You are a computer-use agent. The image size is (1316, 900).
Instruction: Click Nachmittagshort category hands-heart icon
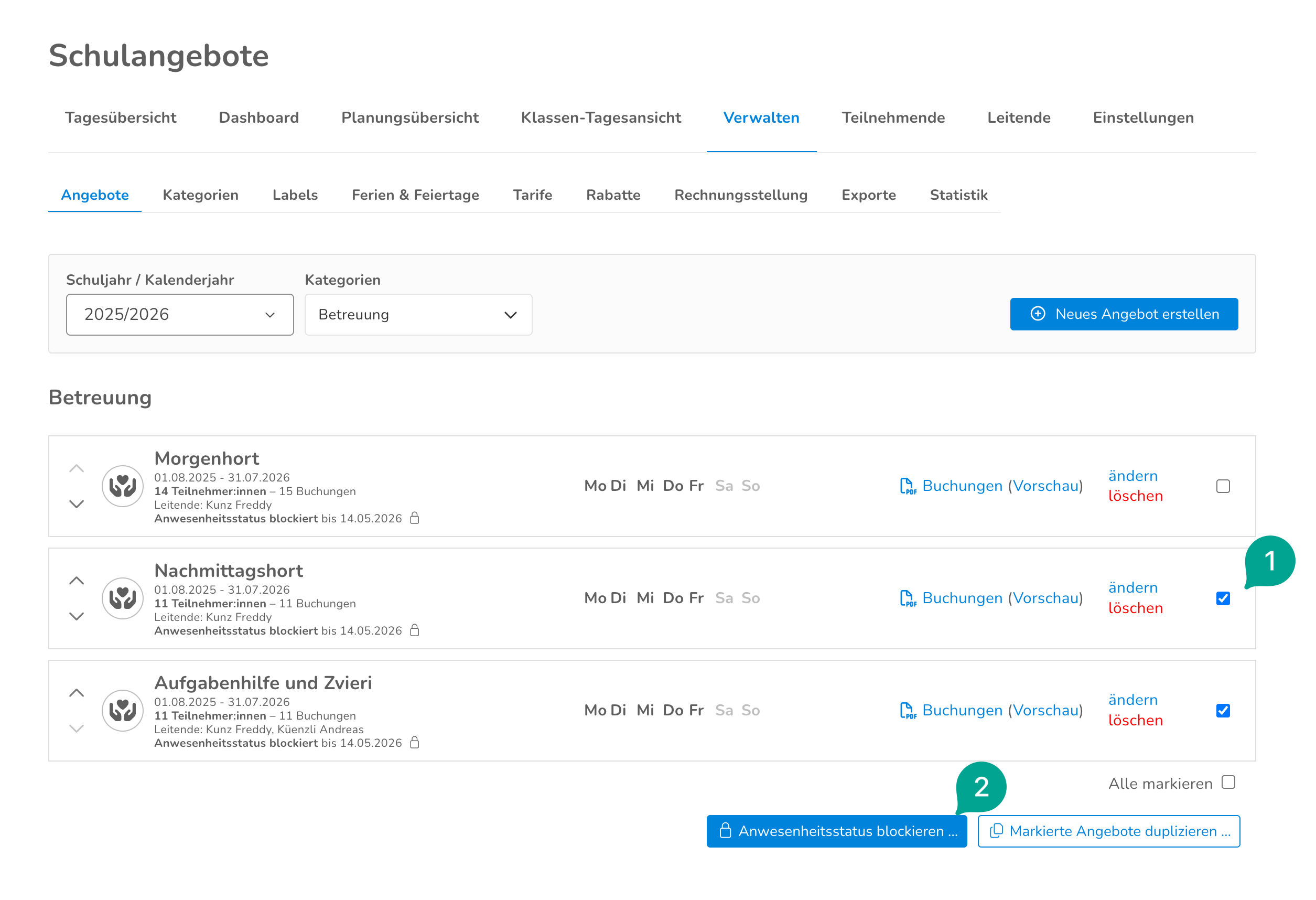[x=122, y=598]
